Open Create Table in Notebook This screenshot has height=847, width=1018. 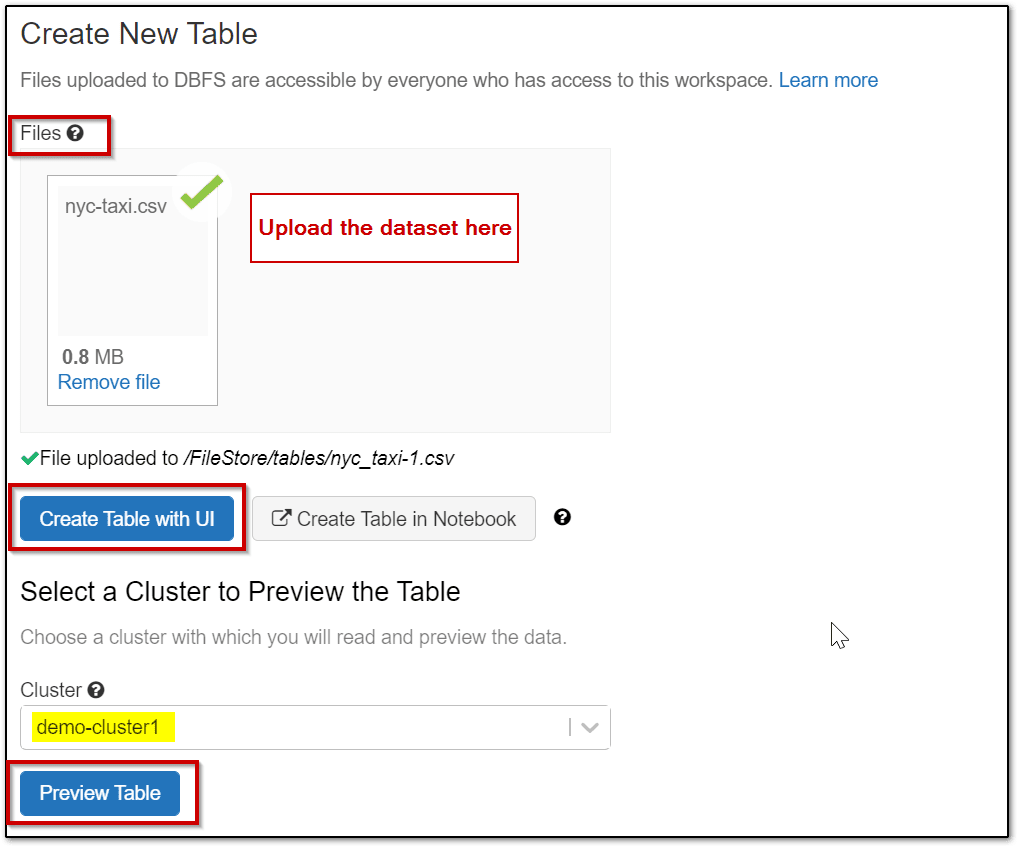click(x=393, y=518)
